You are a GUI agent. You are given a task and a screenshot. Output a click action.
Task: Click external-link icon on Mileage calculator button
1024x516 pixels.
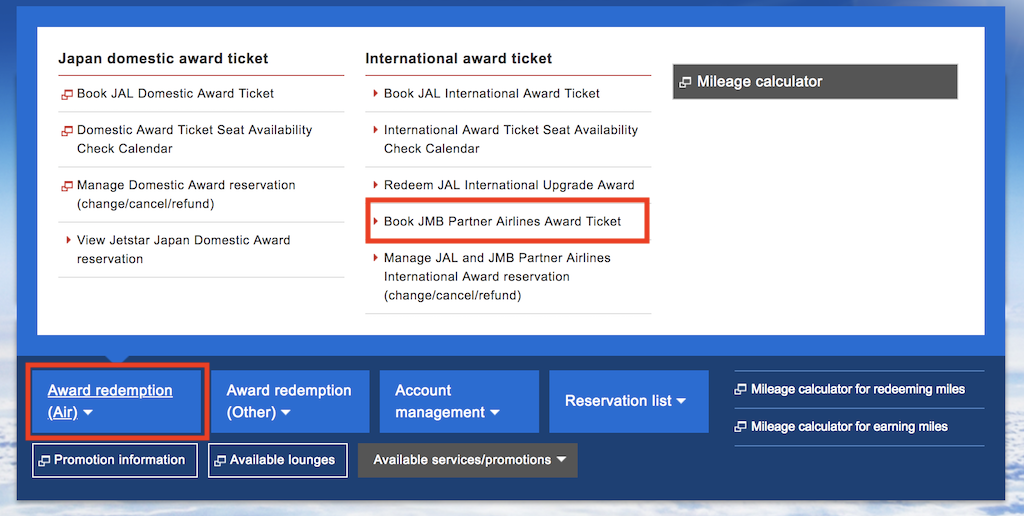pos(685,82)
